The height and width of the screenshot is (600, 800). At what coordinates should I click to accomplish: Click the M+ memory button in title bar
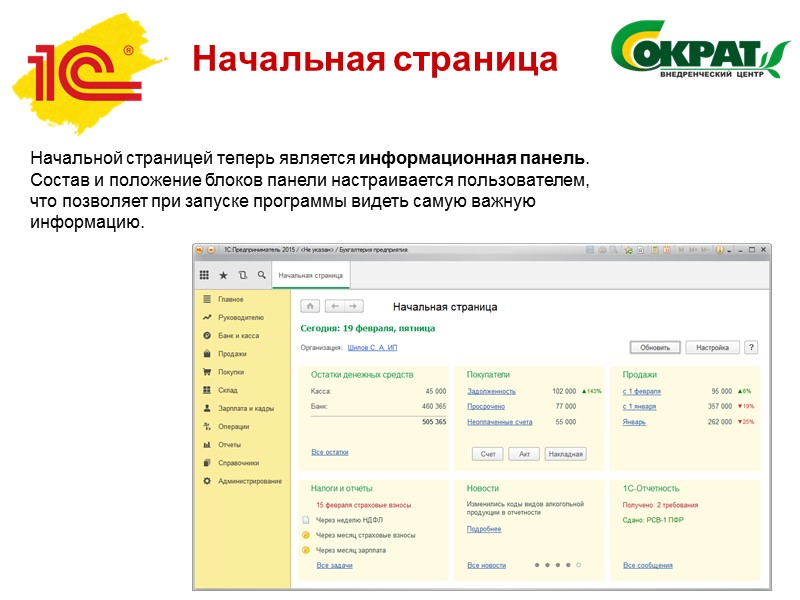pyautogui.click(x=693, y=250)
